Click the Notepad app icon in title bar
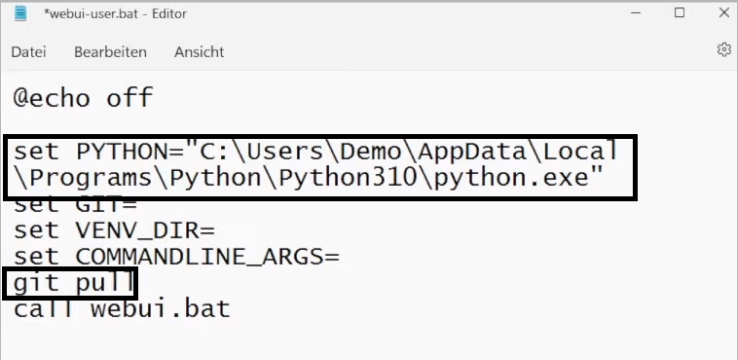This screenshot has width=738, height=360. click(20, 13)
